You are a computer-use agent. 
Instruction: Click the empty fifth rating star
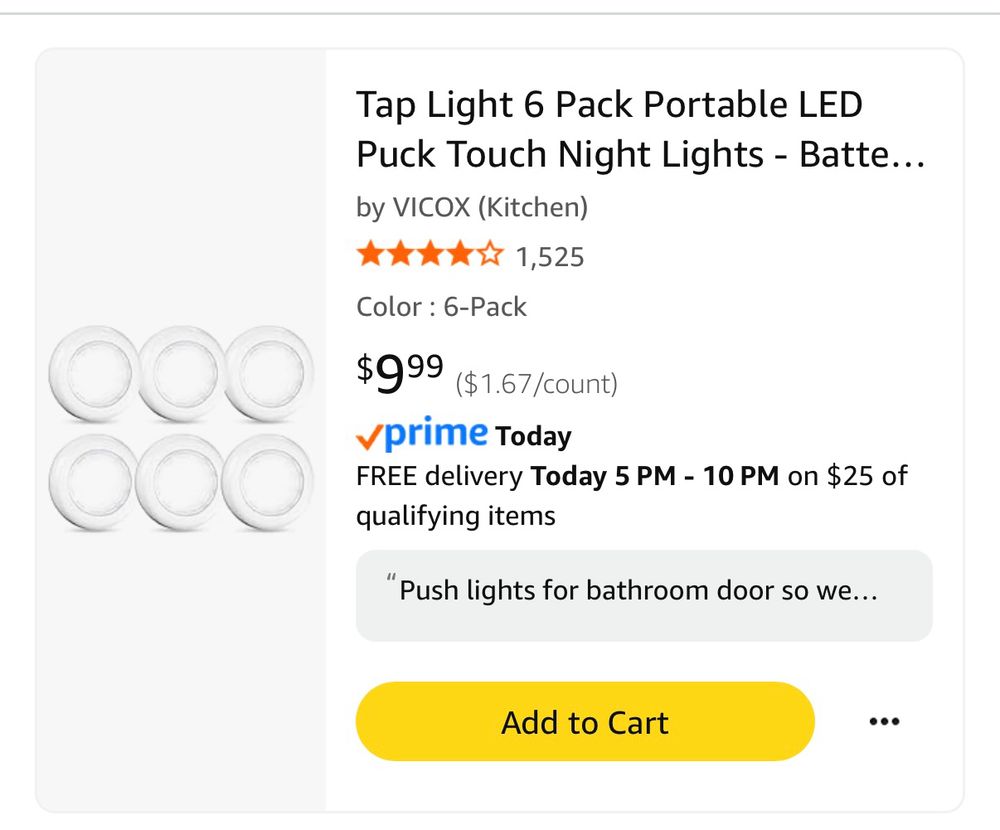point(489,254)
